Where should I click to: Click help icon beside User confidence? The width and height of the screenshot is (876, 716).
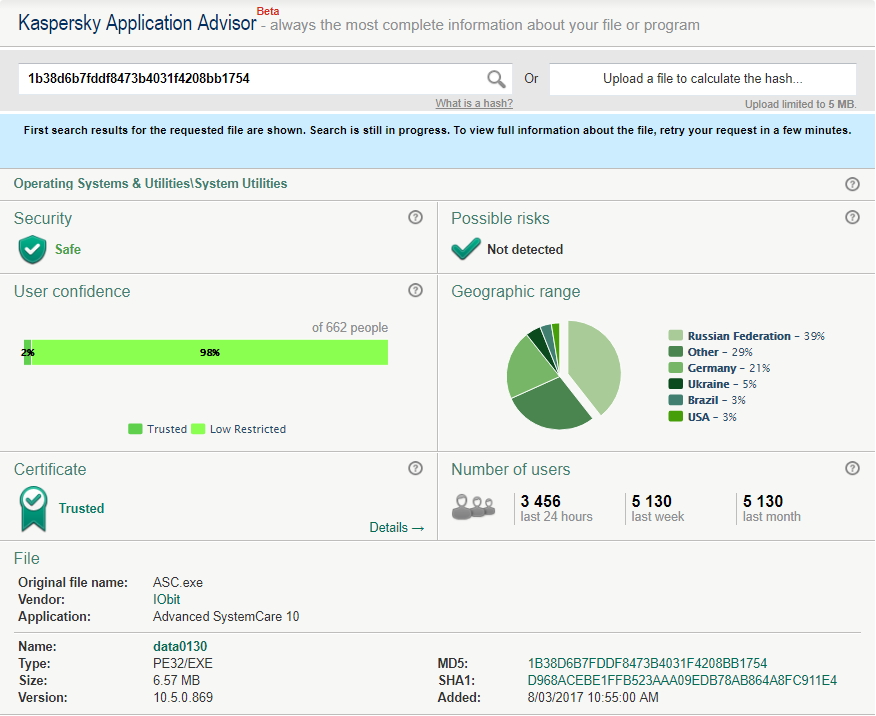[416, 290]
